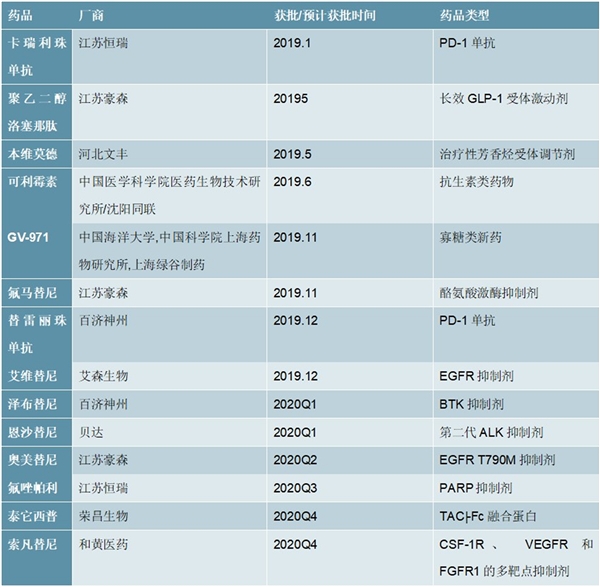The image size is (600, 588).
Task: Click 江苏恒瑞 in the 氟唑帕利 row
Action: coord(103,488)
